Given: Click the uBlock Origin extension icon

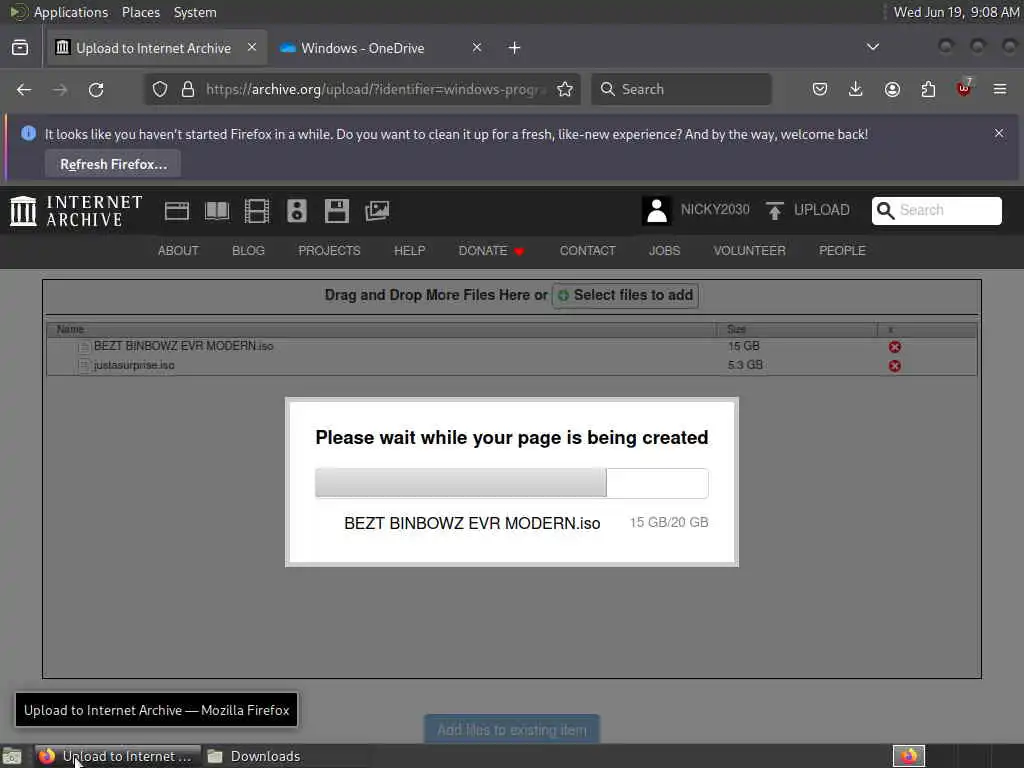Looking at the screenshot, I should click(964, 88).
